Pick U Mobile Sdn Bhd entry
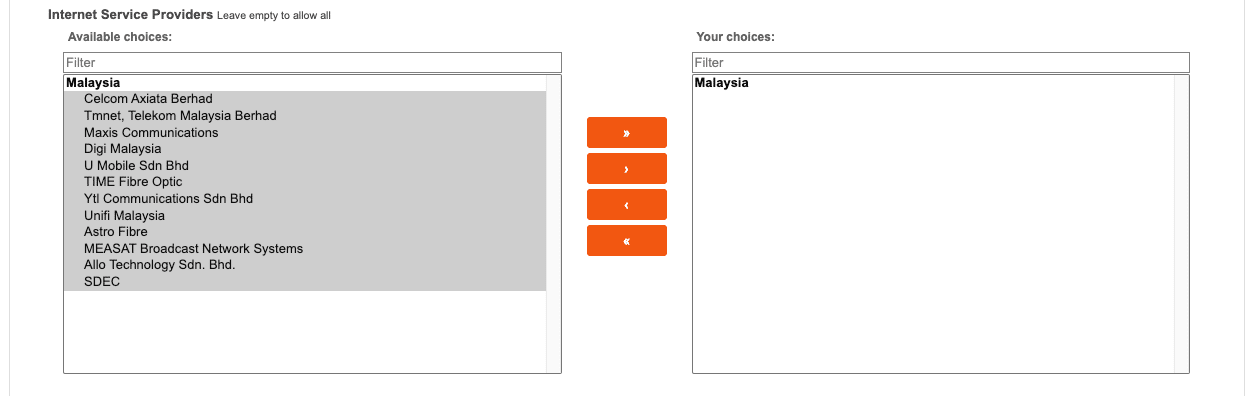 [305, 166]
